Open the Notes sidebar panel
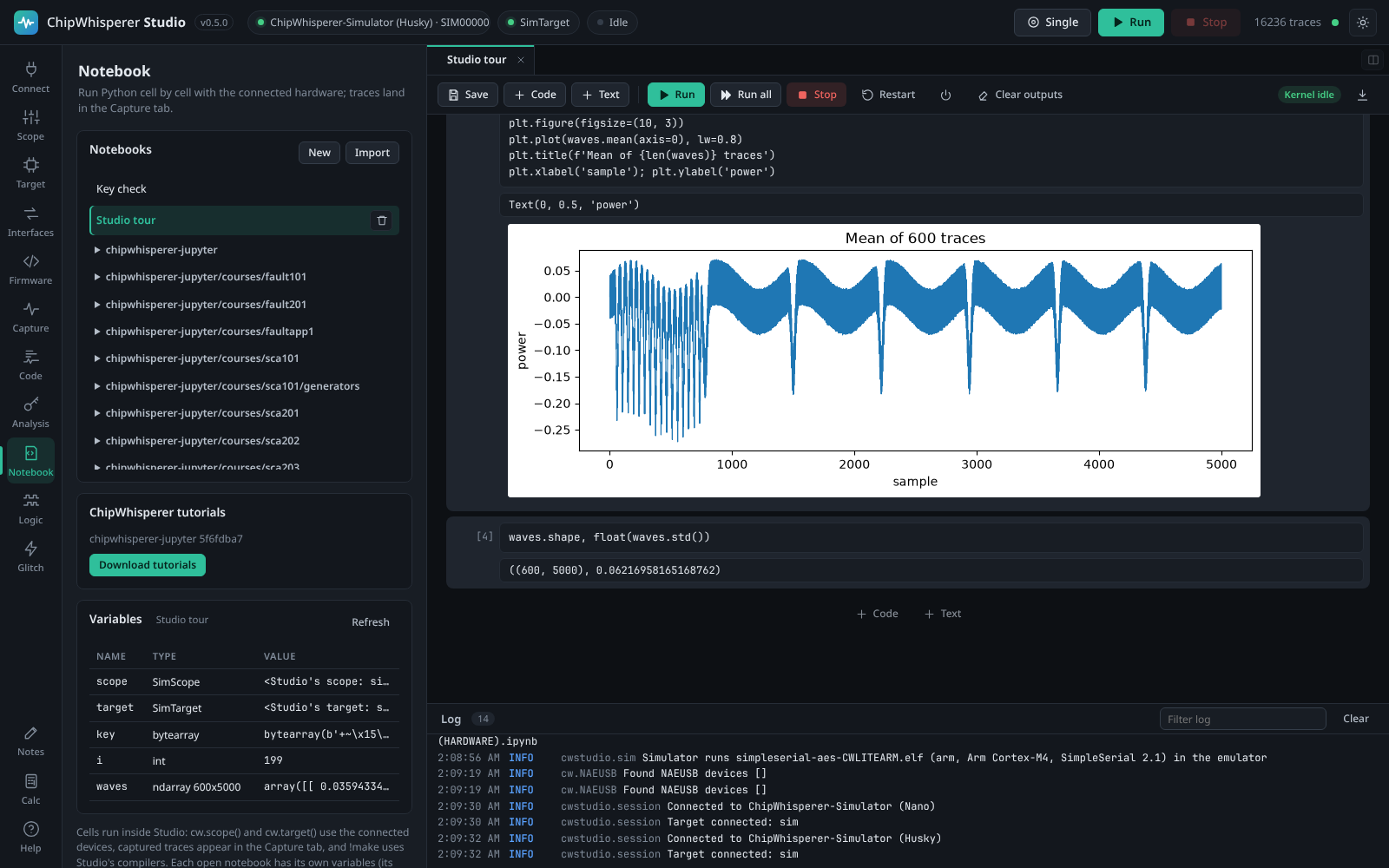The height and width of the screenshot is (868, 1389). click(x=30, y=740)
